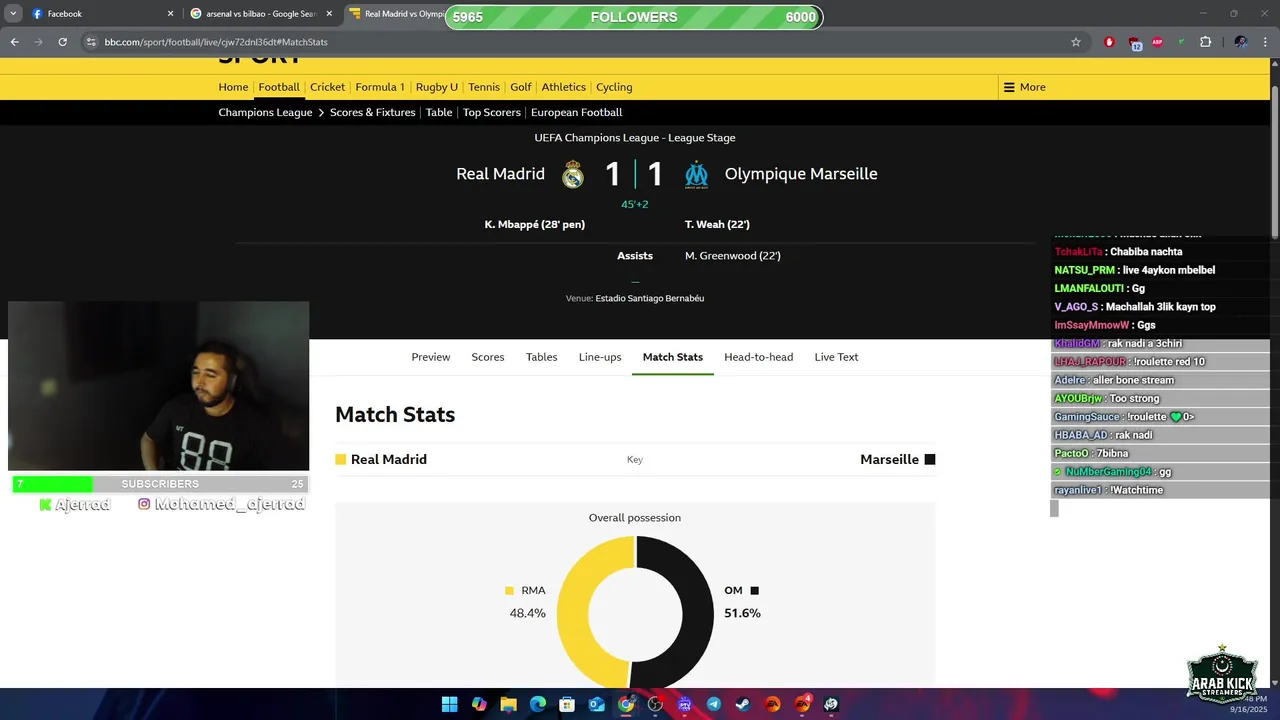Viewport: 1280px width, 720px height.
Task: Open the extension showing badge 12
Action: click(x=1135, y=43)
